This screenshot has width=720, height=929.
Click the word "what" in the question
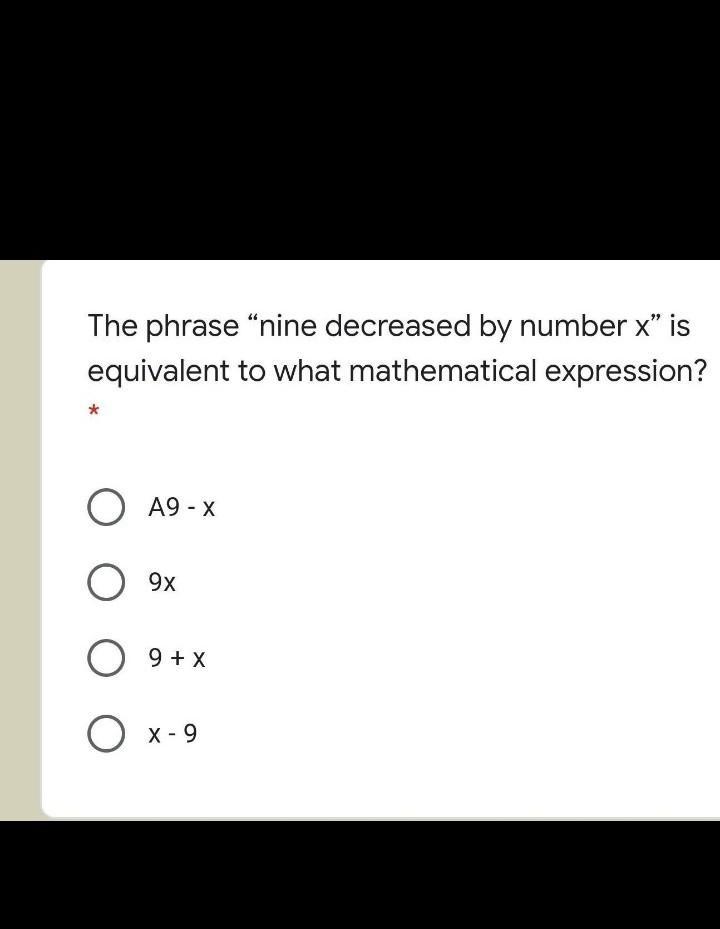point(307,371)
